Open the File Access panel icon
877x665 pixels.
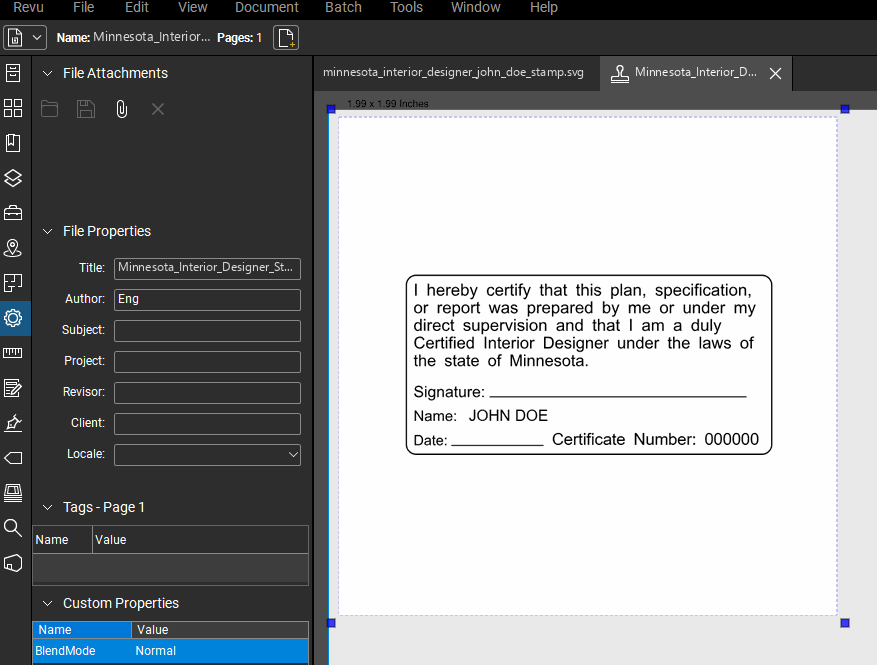point(13,73)
